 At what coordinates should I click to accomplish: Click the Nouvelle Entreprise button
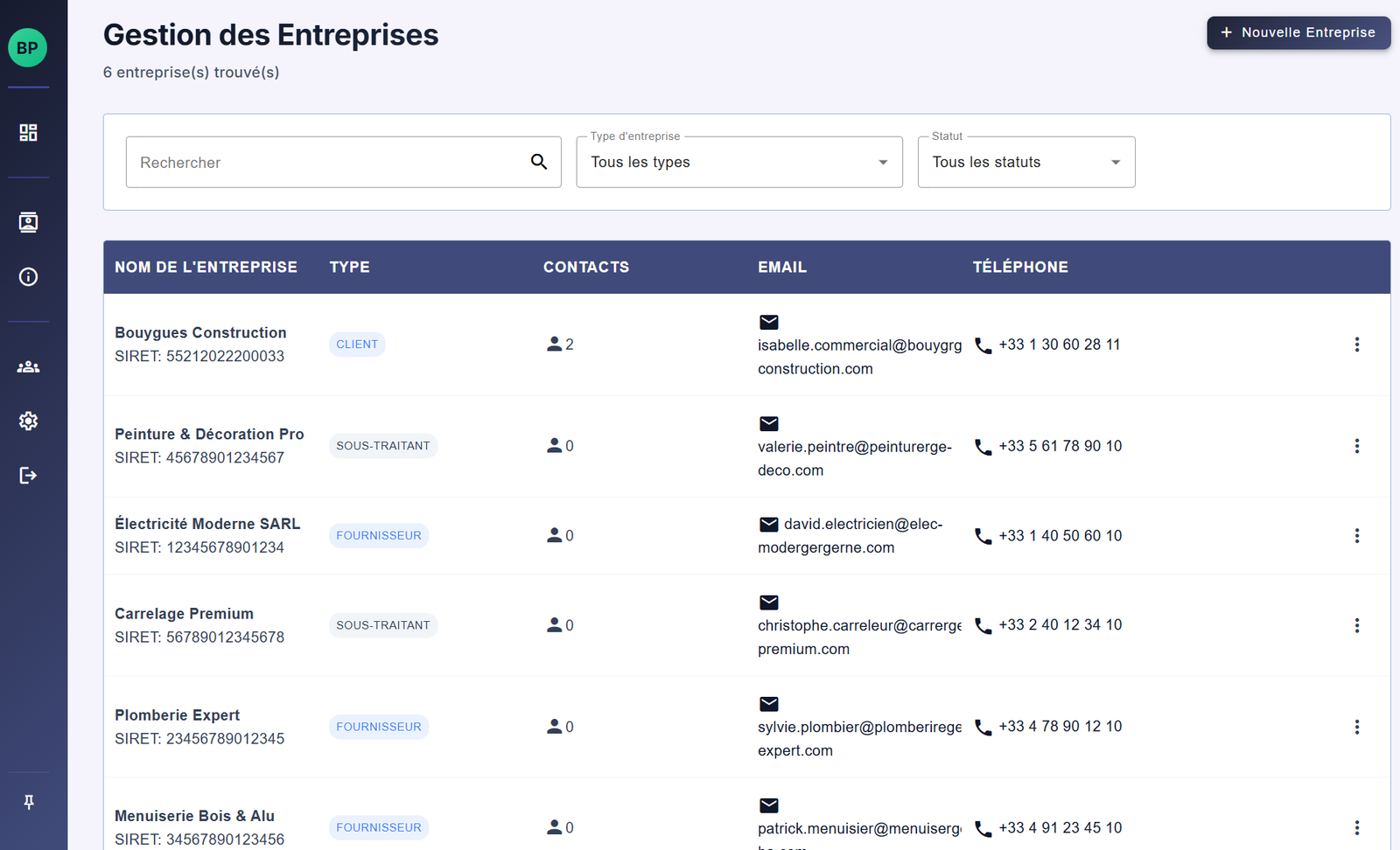click(1298, 31)
